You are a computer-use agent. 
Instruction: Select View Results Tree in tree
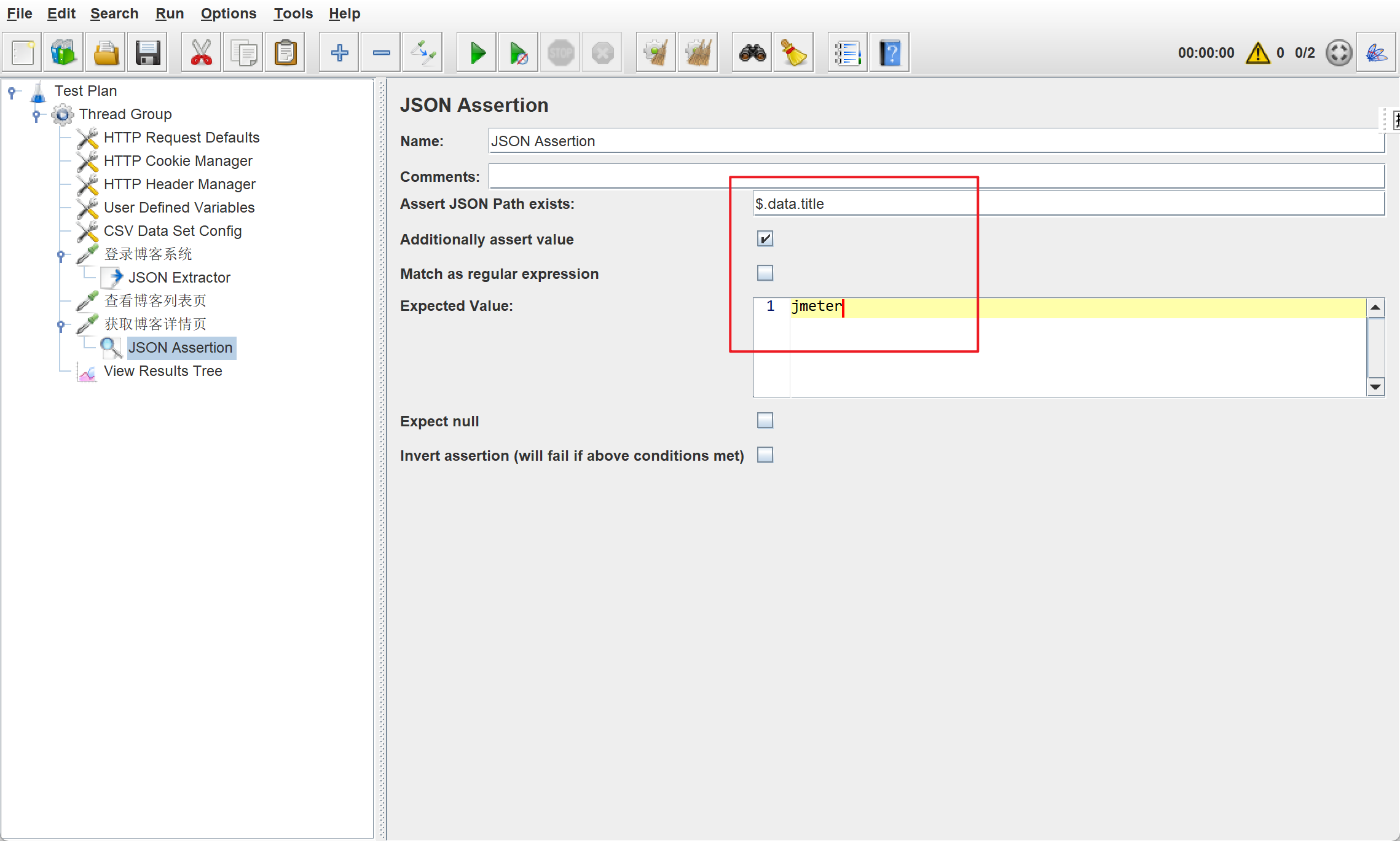(x=163, y=371)
